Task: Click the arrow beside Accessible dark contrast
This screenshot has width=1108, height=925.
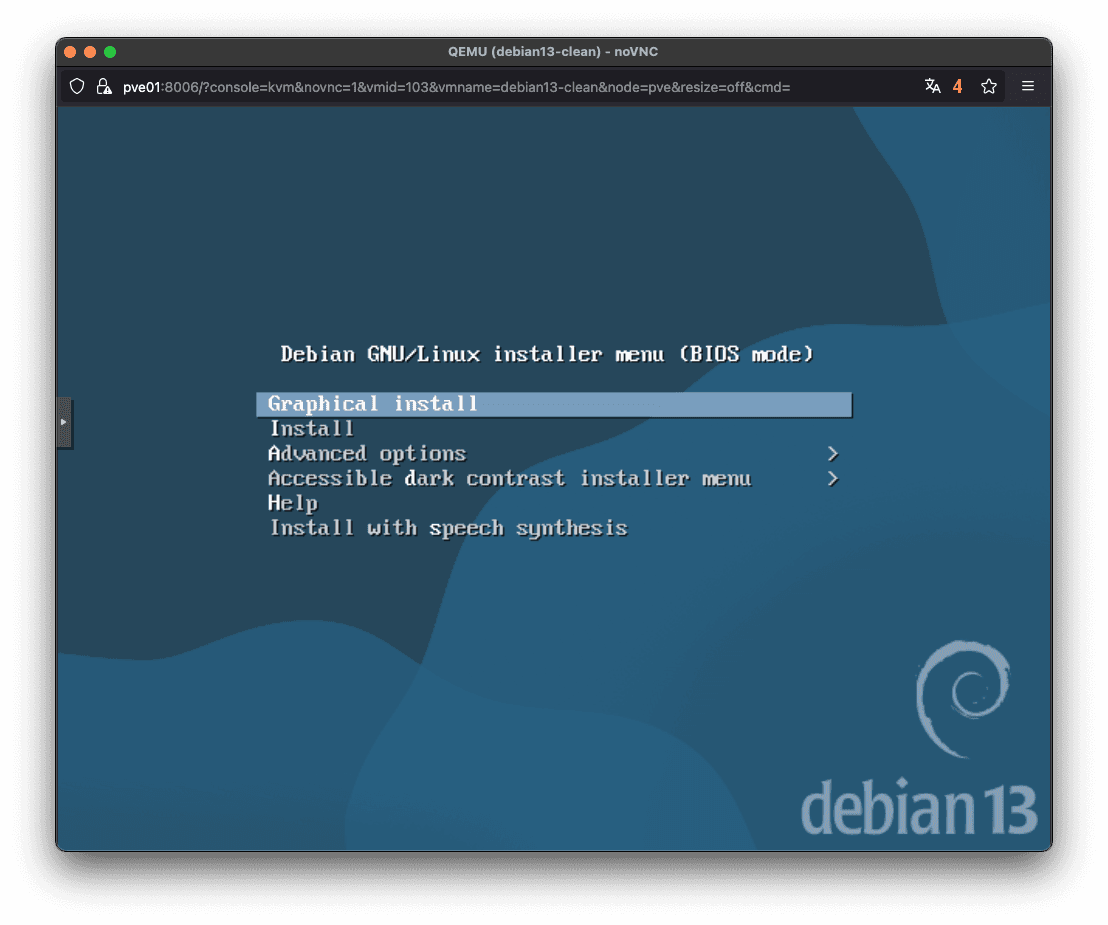Action: coord(832,478)
